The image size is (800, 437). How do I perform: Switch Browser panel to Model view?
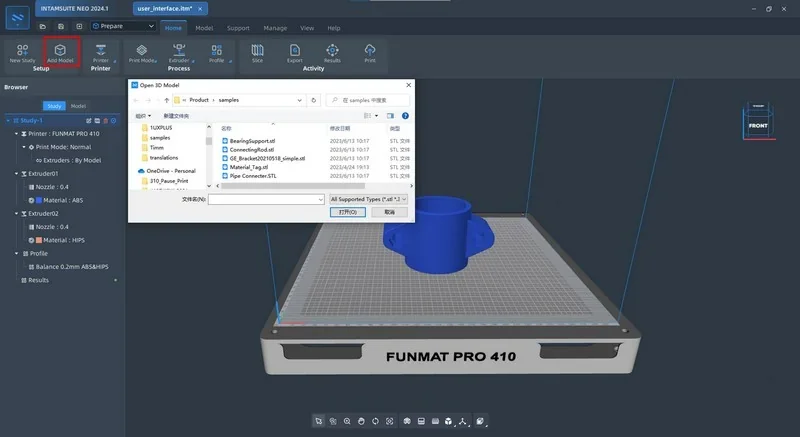point(78,106)
